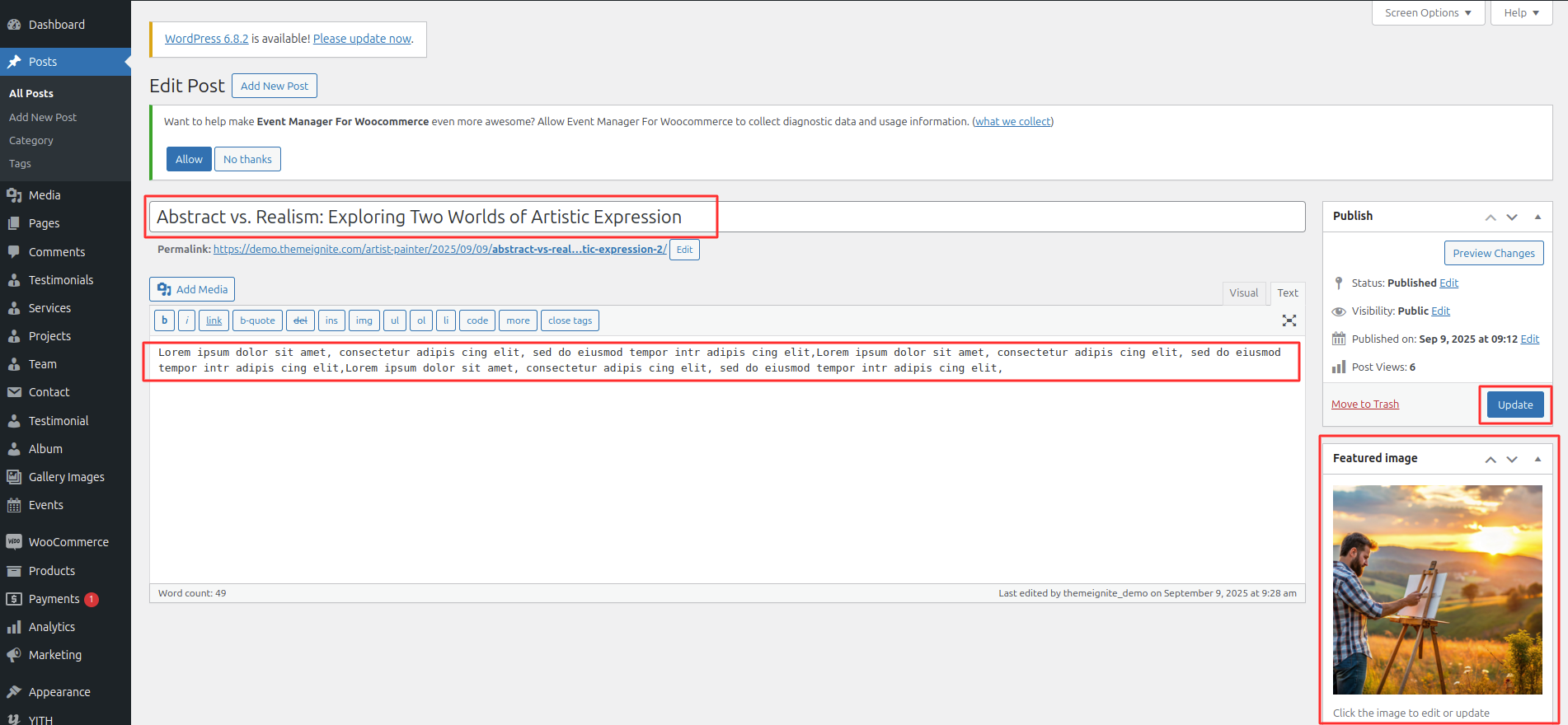Click the Allow button

point(189,159)
